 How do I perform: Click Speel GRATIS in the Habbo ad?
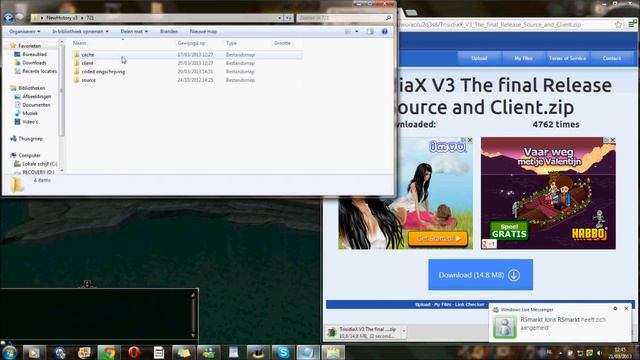tap(509, 231)
